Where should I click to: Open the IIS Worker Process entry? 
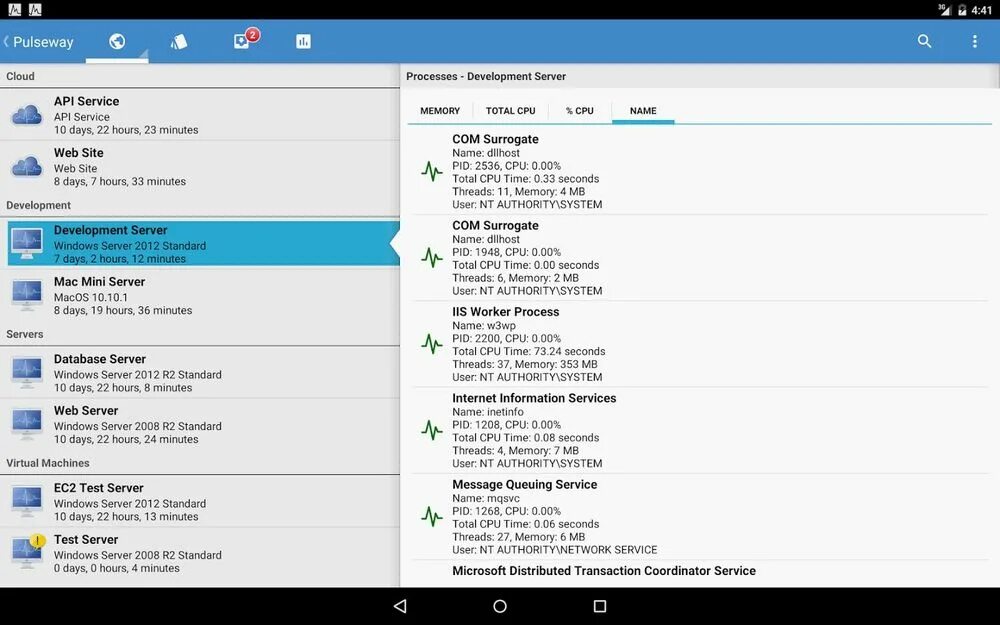(700, 344)
